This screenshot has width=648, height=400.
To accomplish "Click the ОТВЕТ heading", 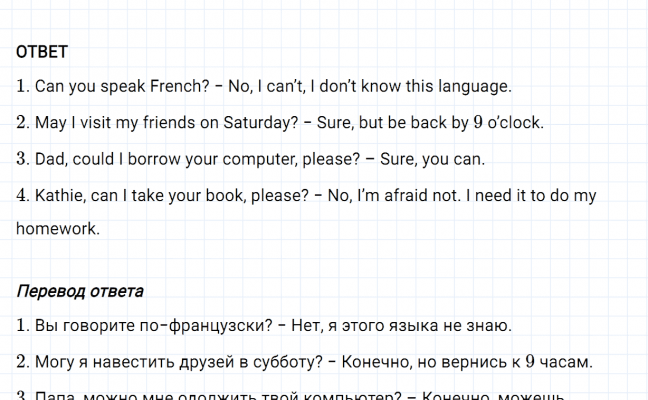I will [x=42, y=52].
